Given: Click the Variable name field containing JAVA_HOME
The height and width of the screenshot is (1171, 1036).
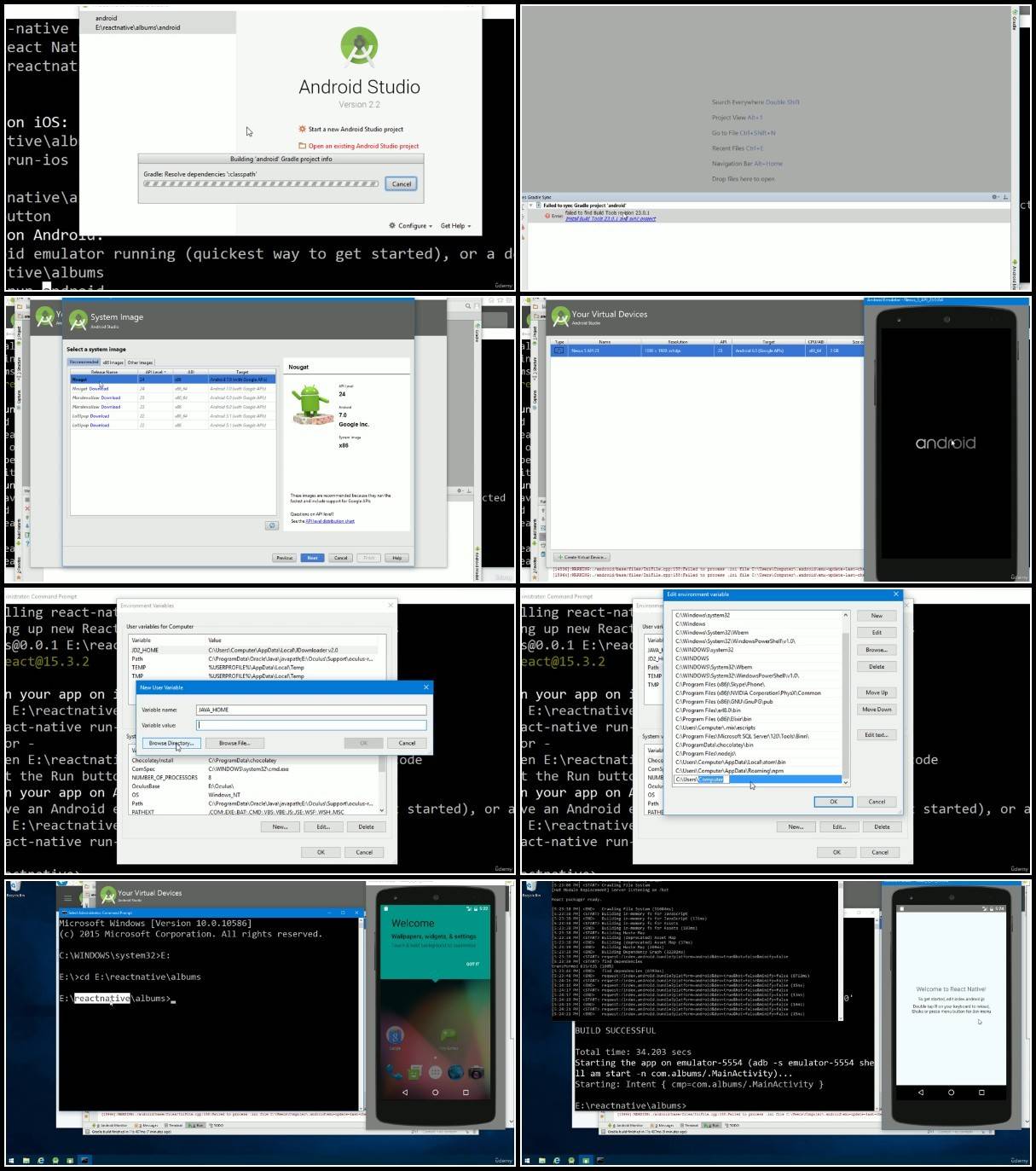Looking at the screenshot, I should [310, 710].
